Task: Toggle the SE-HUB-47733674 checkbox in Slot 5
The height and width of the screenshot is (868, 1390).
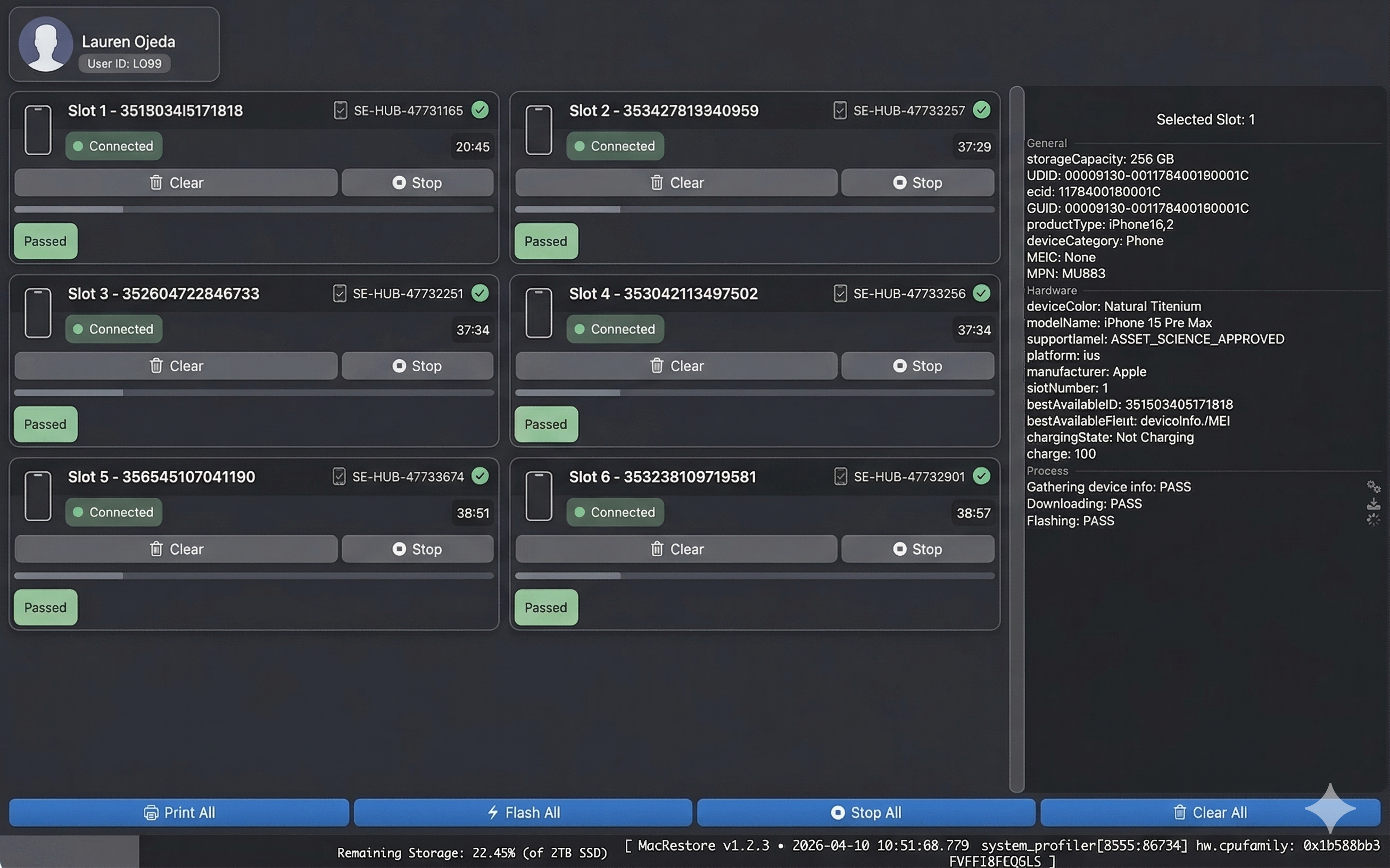Action: (340, 476)
